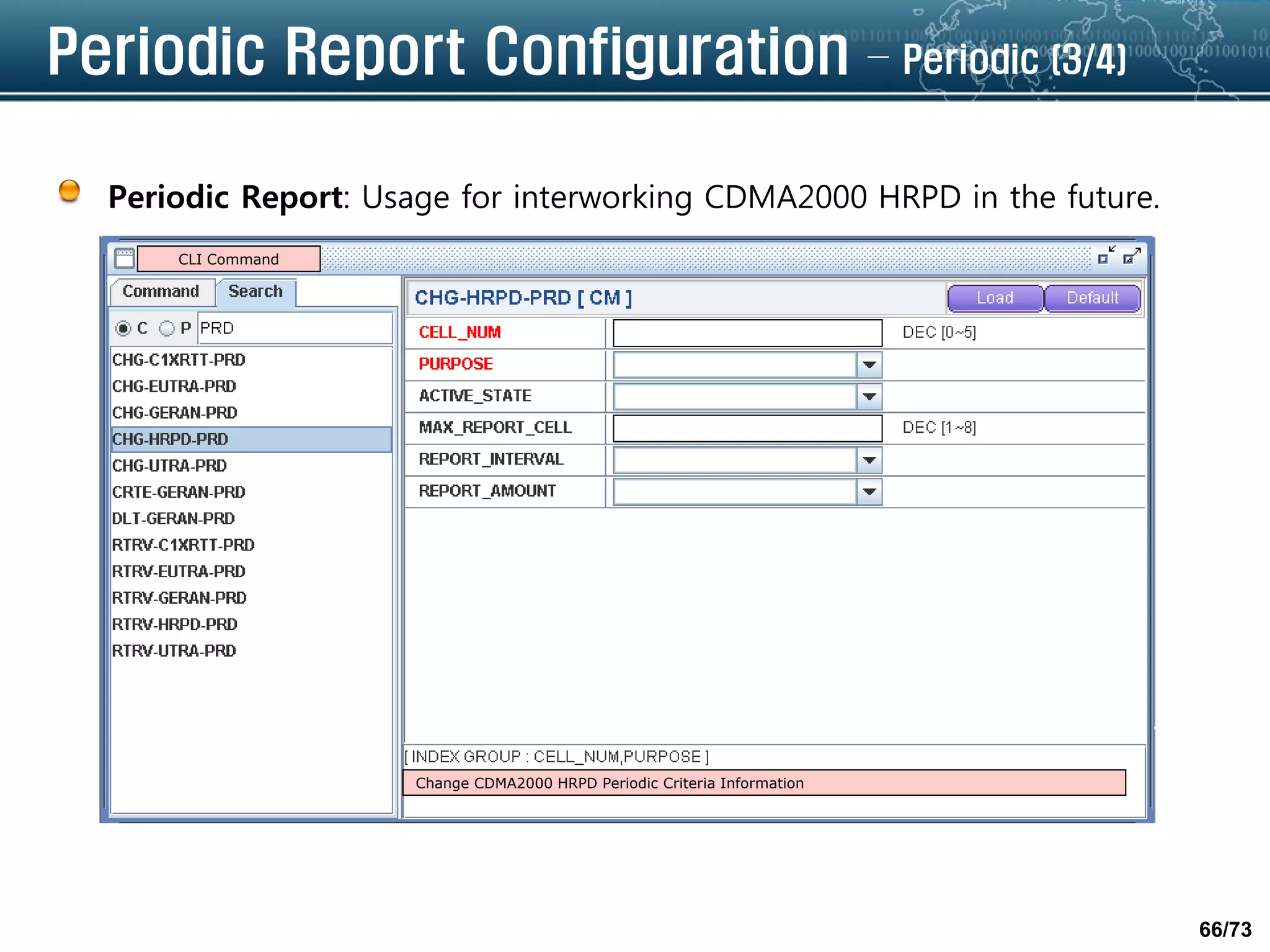1270x952 pixels.
Task: Click the PRD search input field
Action: [295, 328]
